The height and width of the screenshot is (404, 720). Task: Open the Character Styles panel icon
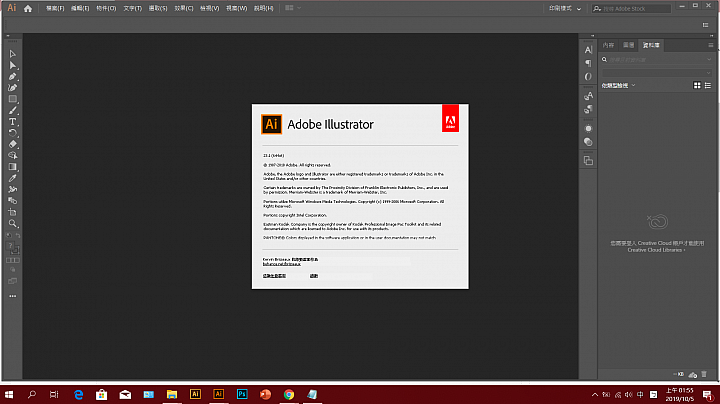[588, 95]
